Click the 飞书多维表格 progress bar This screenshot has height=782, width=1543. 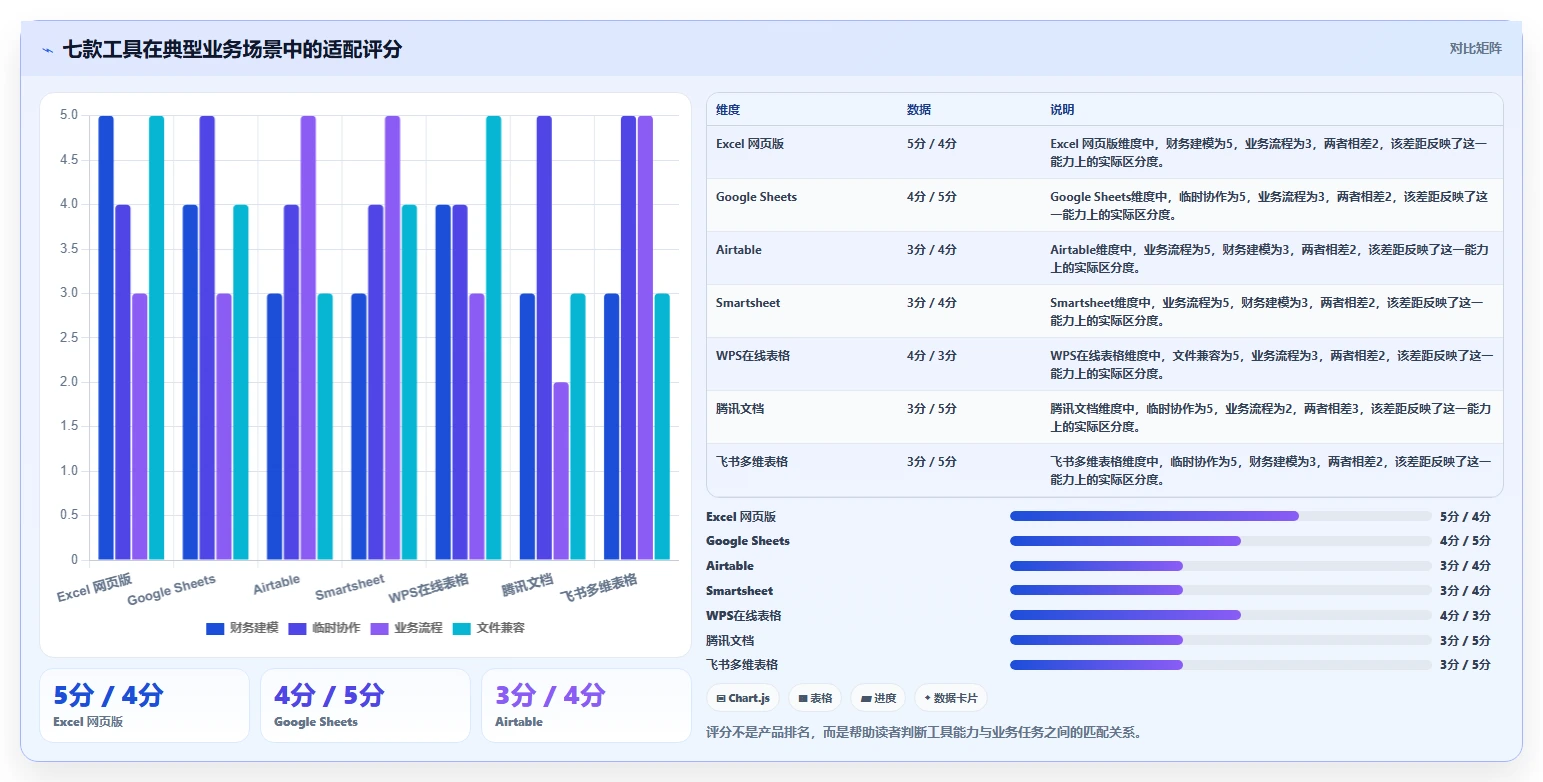pyautogui.click(x=1221, y=665)
